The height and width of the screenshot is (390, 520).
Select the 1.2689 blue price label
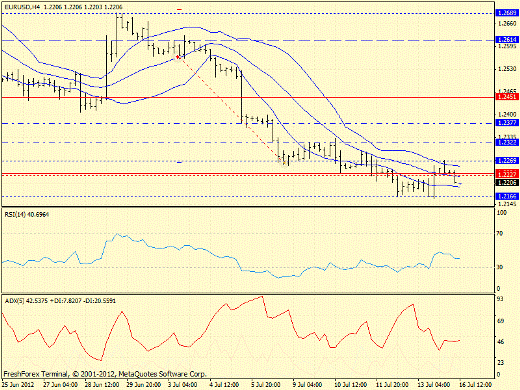pyautogui.click(x=507, y=13)
